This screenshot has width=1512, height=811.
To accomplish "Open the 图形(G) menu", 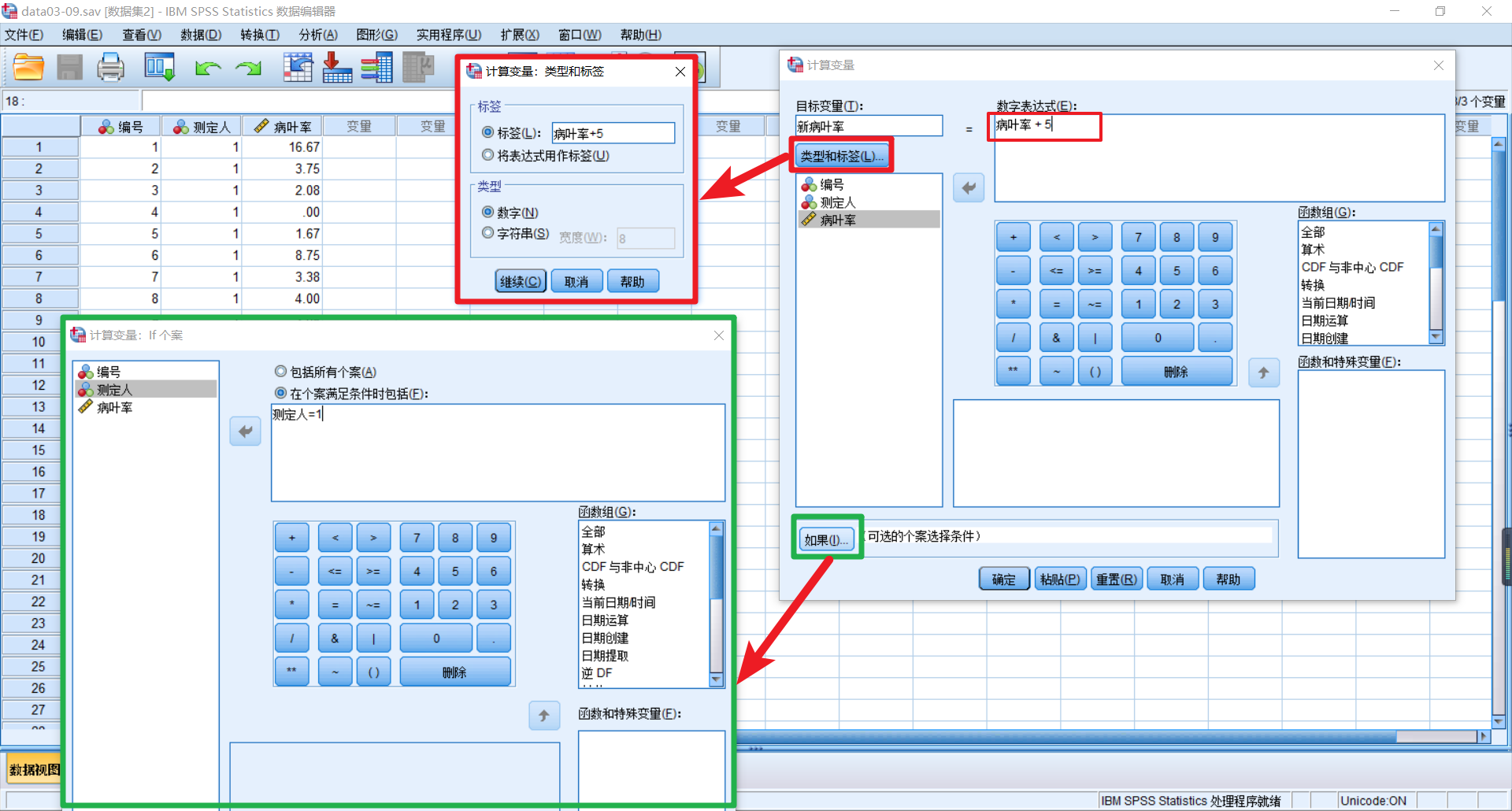I will pyautogui.click(x=377, y=35).
